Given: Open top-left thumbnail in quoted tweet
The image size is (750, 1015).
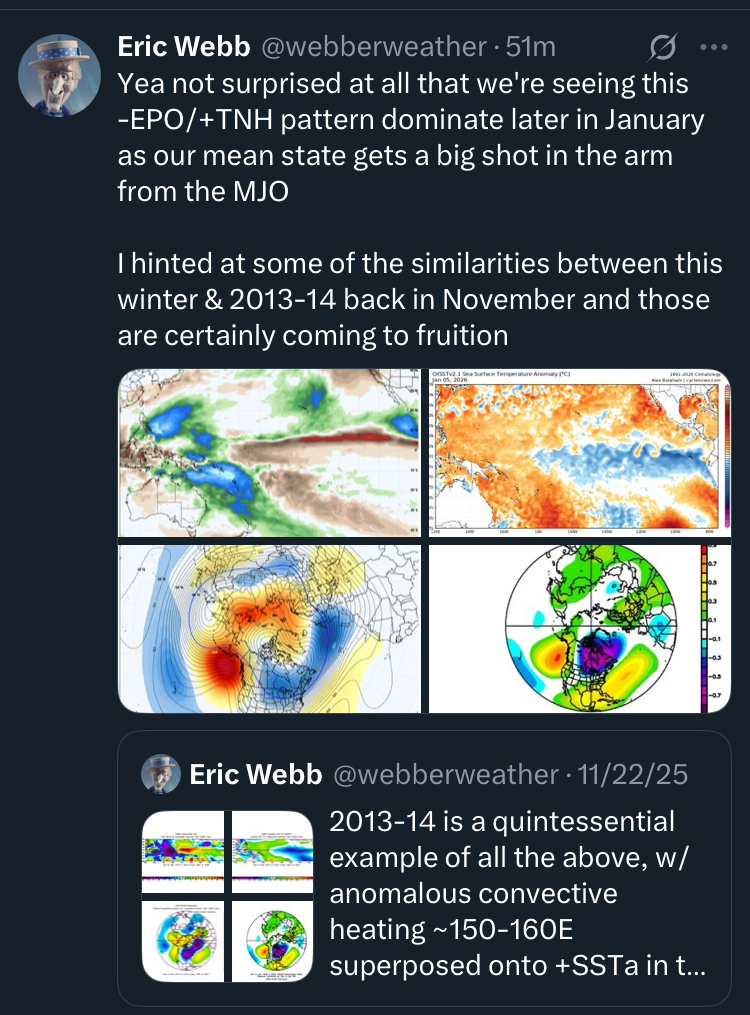Looking at the screenshot, I should tap(185, 850).
